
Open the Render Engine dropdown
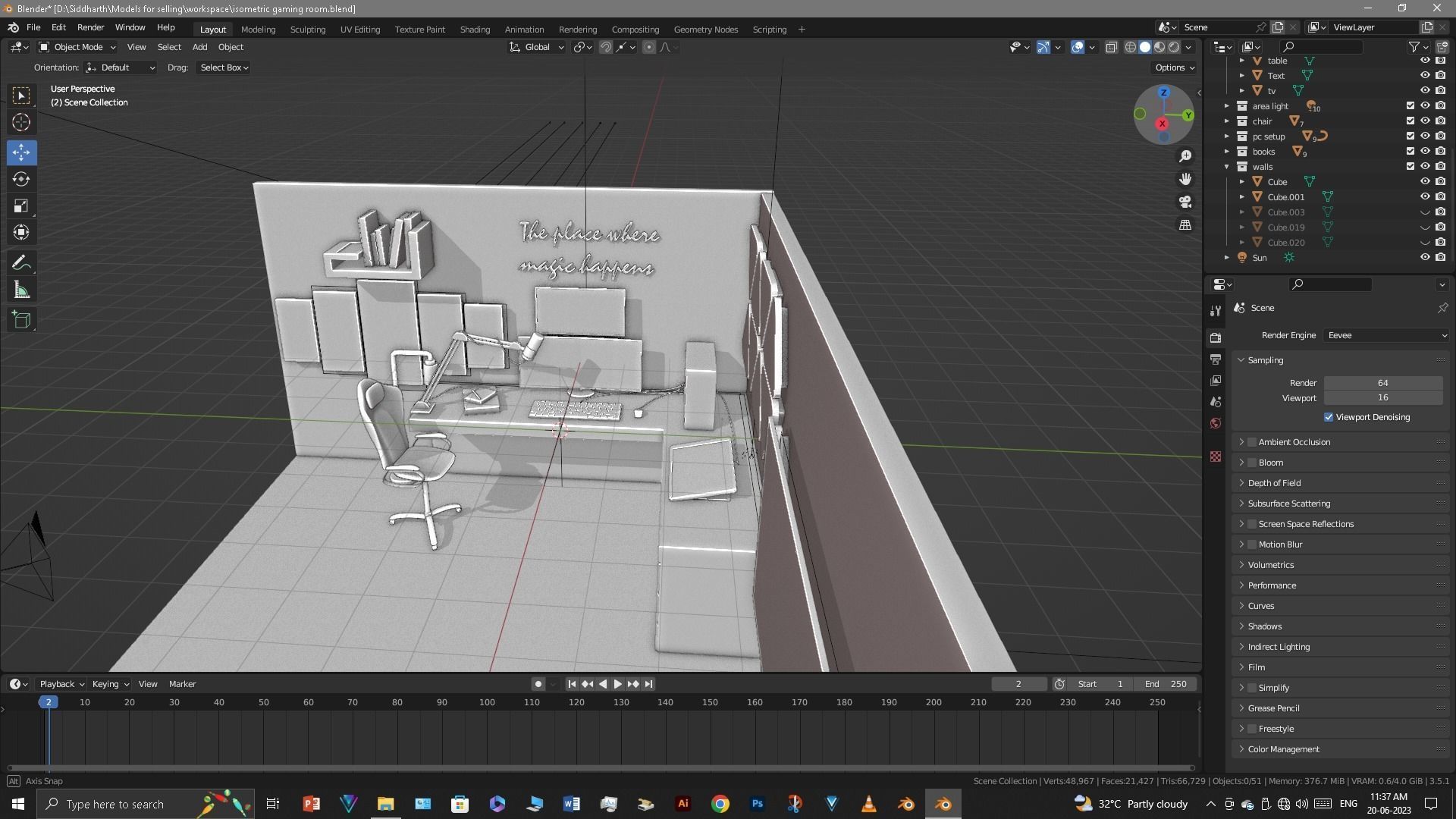point(1386,335)
